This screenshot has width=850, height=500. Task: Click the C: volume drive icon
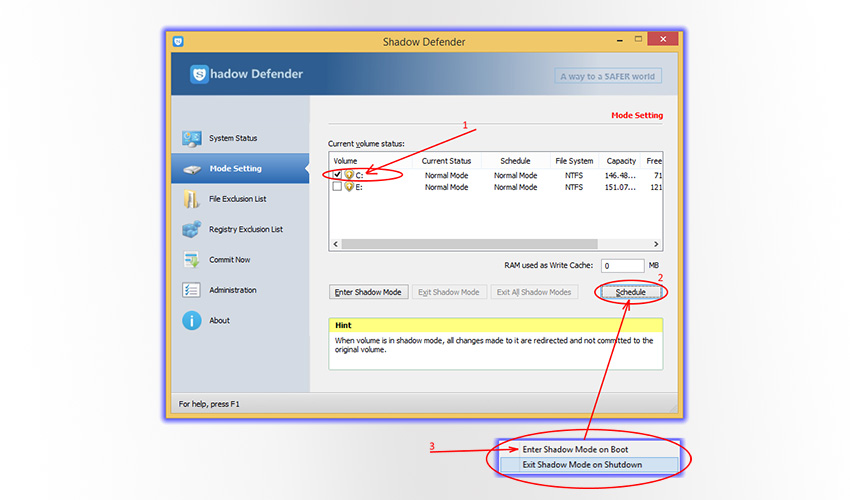click(349, 175)
